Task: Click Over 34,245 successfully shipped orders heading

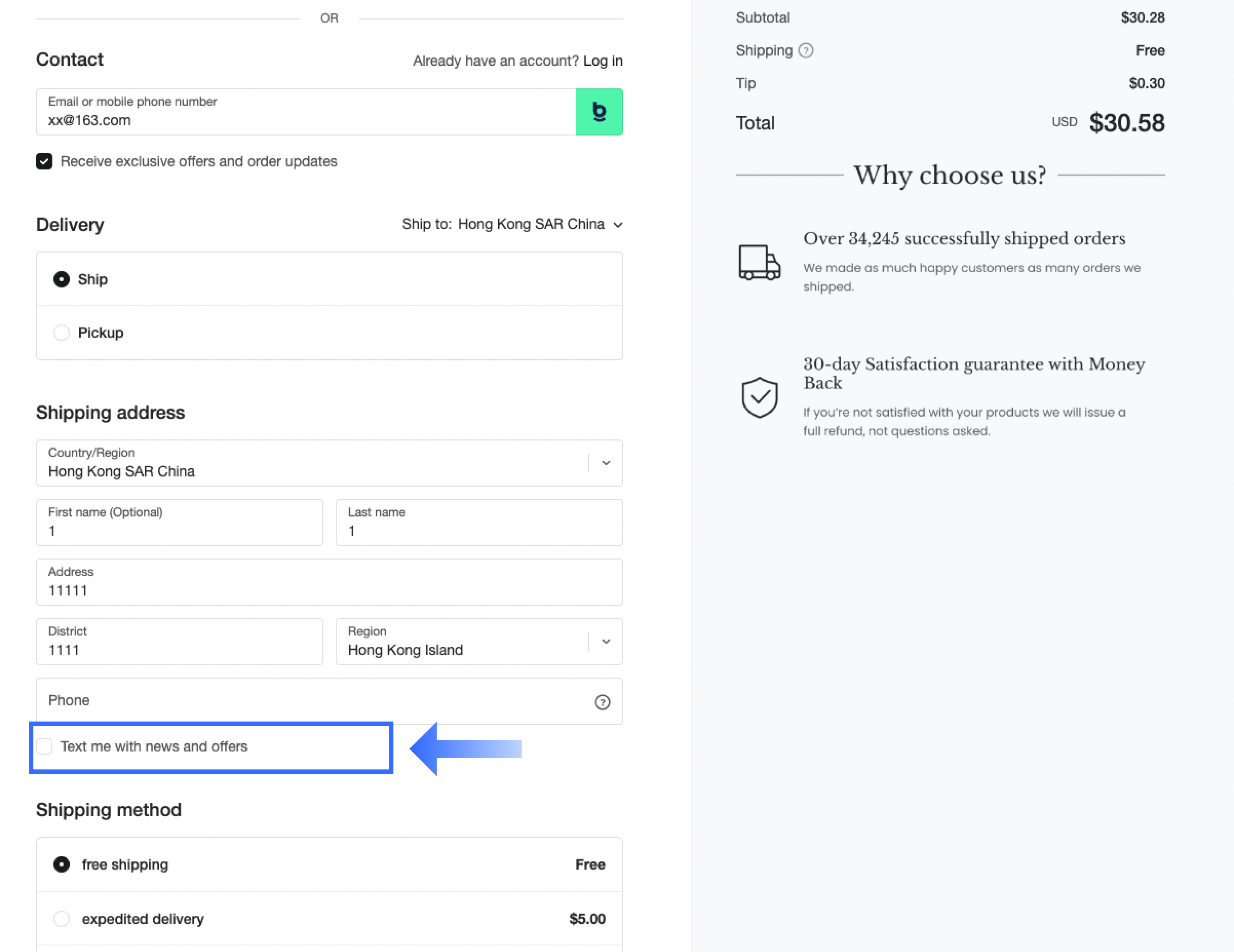Action: coord(964,238)
